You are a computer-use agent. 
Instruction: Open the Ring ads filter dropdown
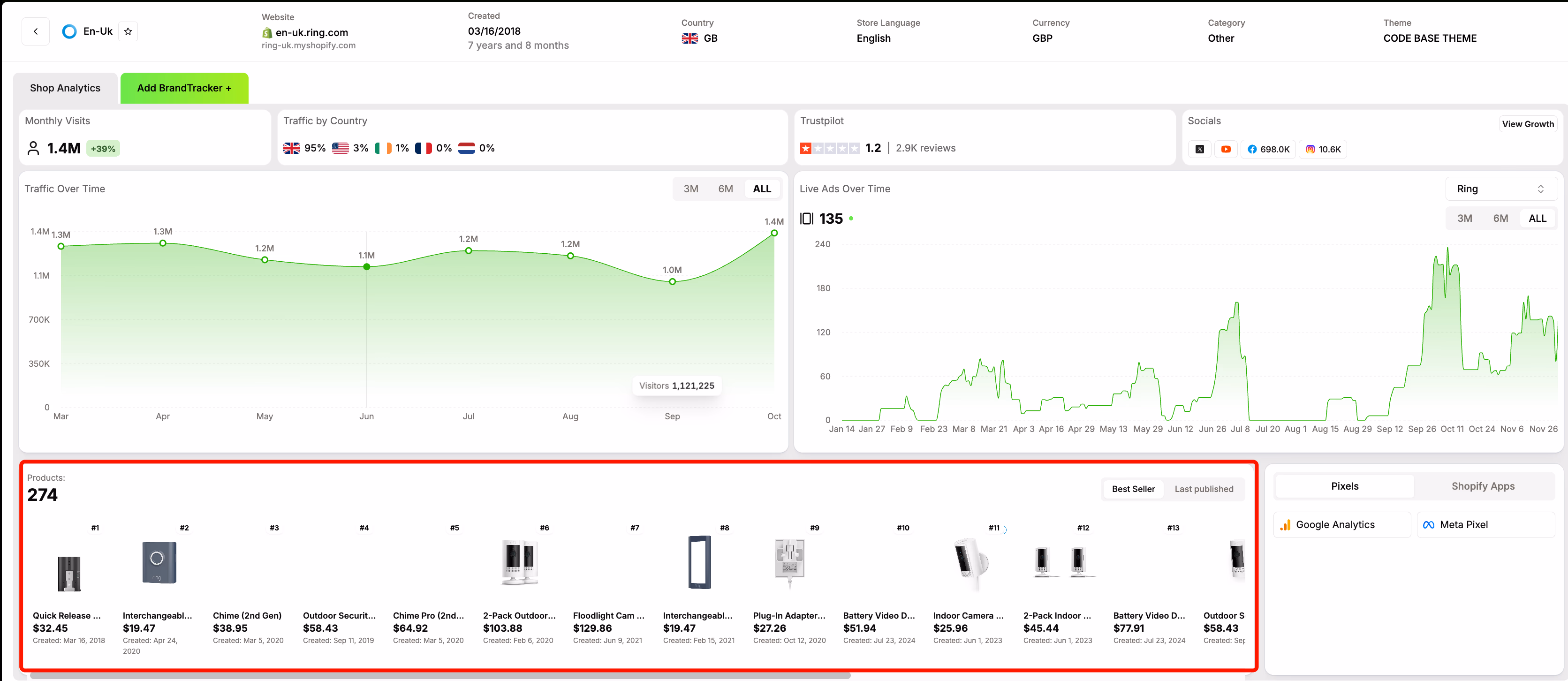1501,189
